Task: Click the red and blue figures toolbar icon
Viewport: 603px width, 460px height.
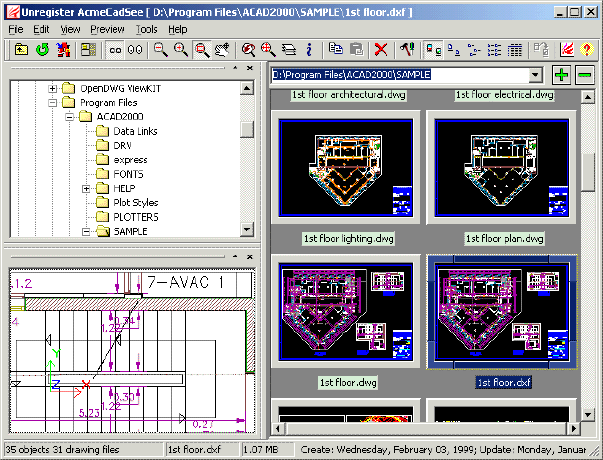Action: pyautogui.click(x=63, y=50)
